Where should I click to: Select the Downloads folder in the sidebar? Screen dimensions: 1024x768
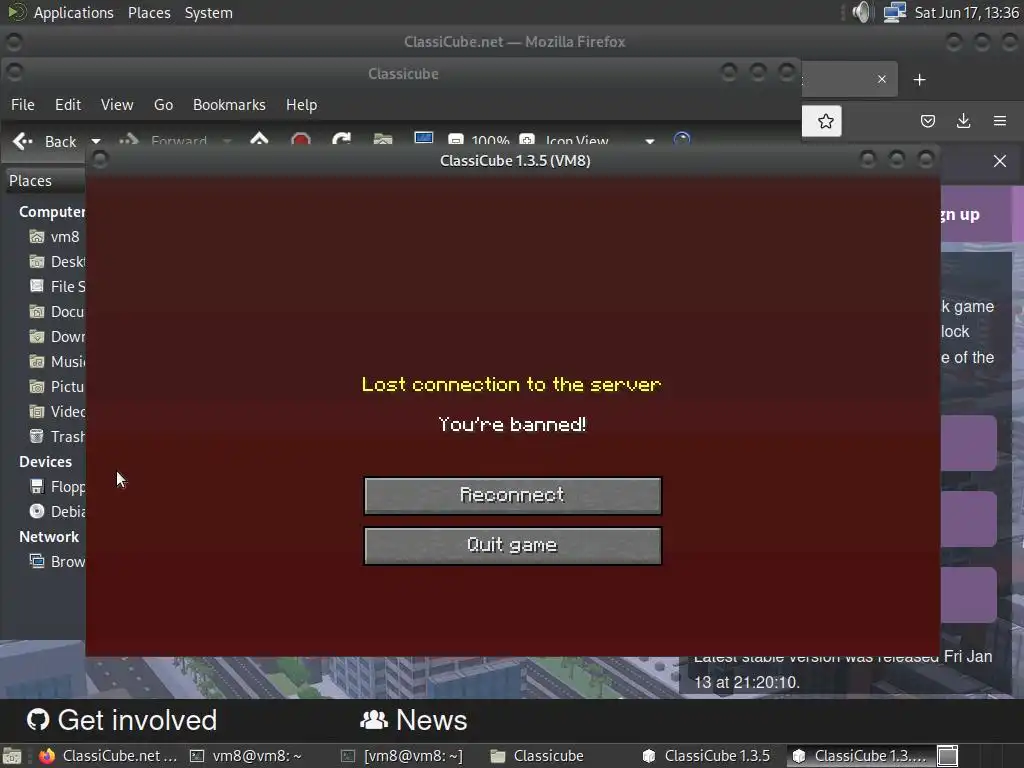click(57, 337)
